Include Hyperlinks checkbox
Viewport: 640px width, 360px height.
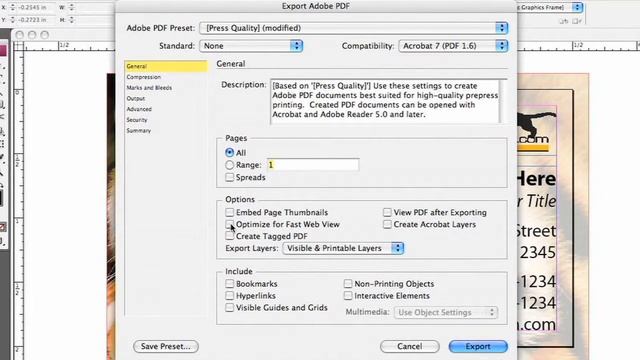229,296
